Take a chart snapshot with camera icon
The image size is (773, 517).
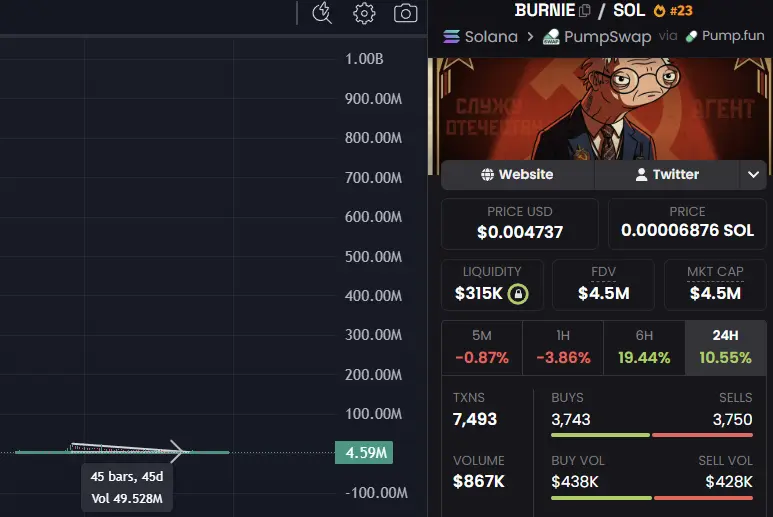405,13
